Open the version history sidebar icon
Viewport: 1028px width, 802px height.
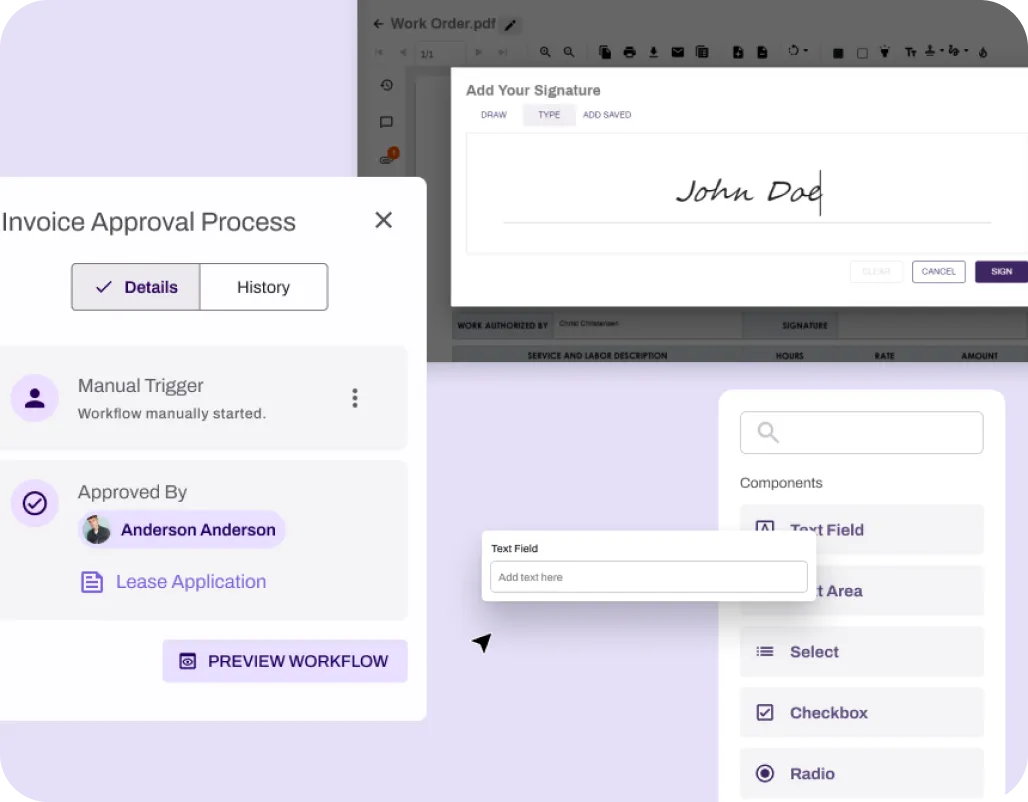(387, 86)
